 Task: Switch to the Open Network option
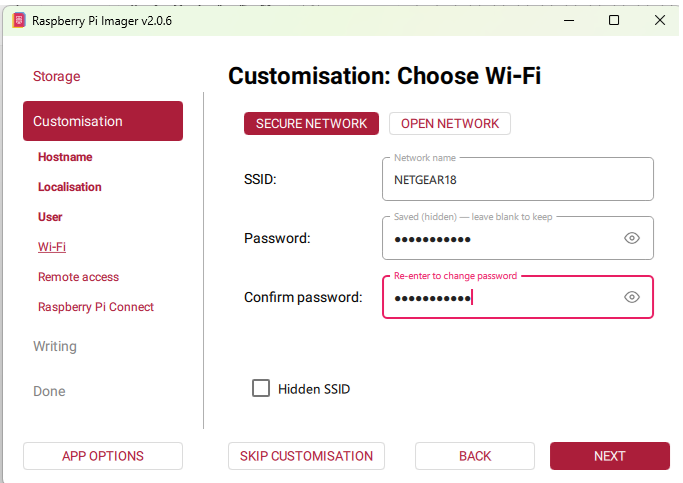coord(449,123)
